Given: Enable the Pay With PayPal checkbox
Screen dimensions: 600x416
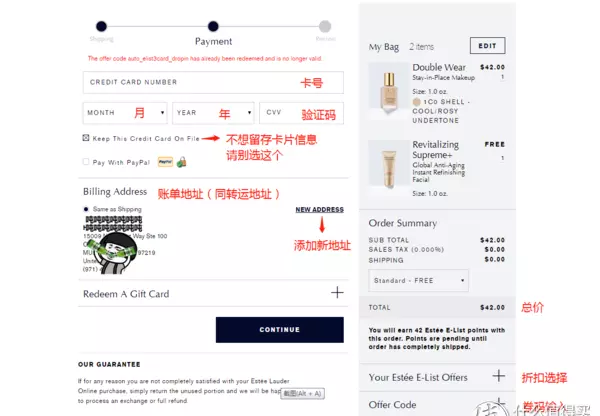Looking at the screenshot, I should click(x=86, y=162).
